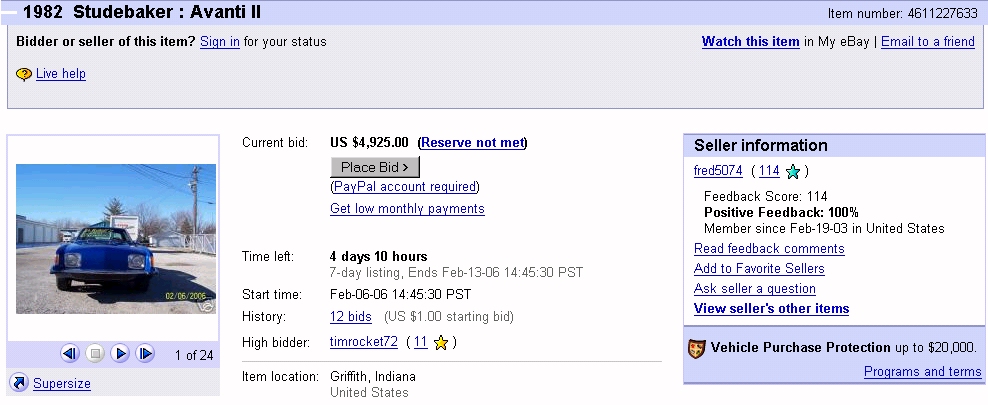Image resolution: width=988 pixels, height=405 pixels.
Task: Read feedback comments for the seller
Action: point(769,249)
